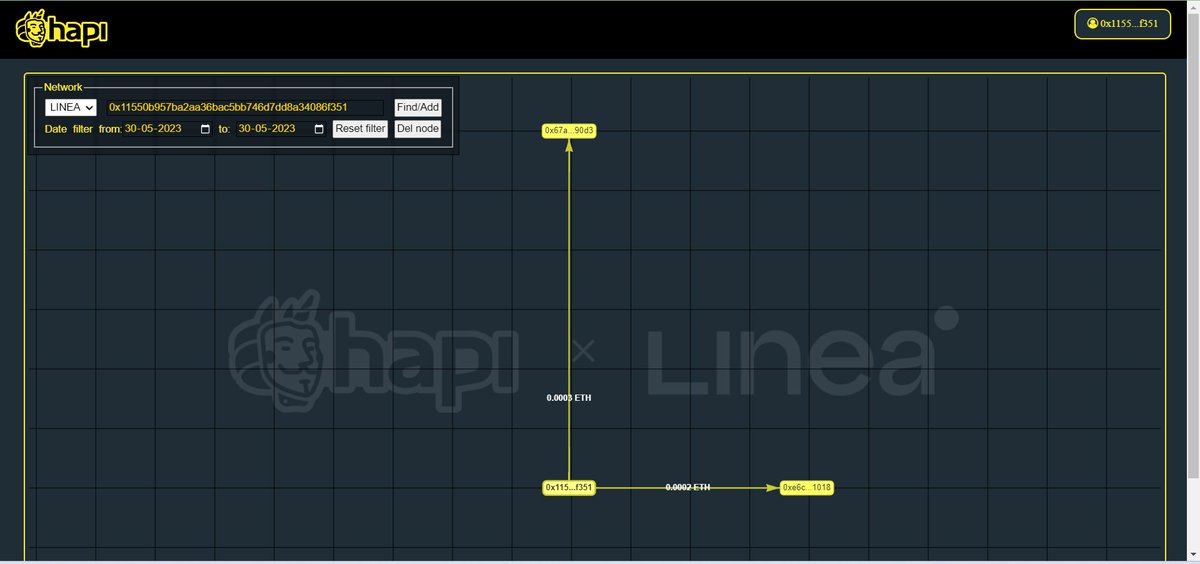
Task: Click the Find/Add button
Action: click(x=417, y=107)
